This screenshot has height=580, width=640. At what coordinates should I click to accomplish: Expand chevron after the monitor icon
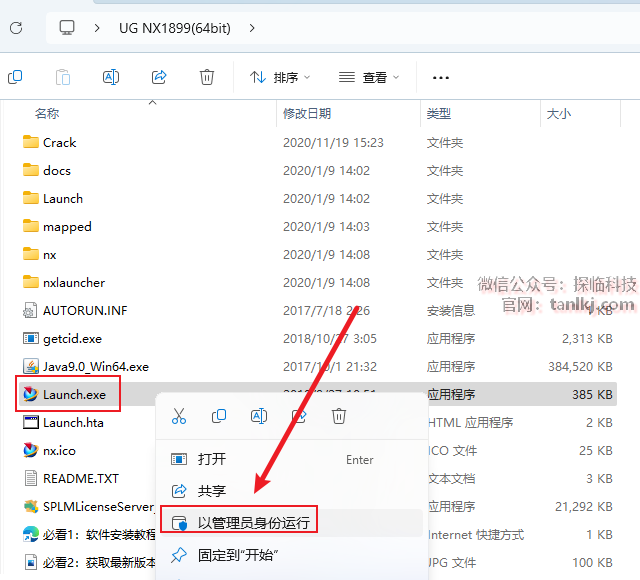click(97, 28)
